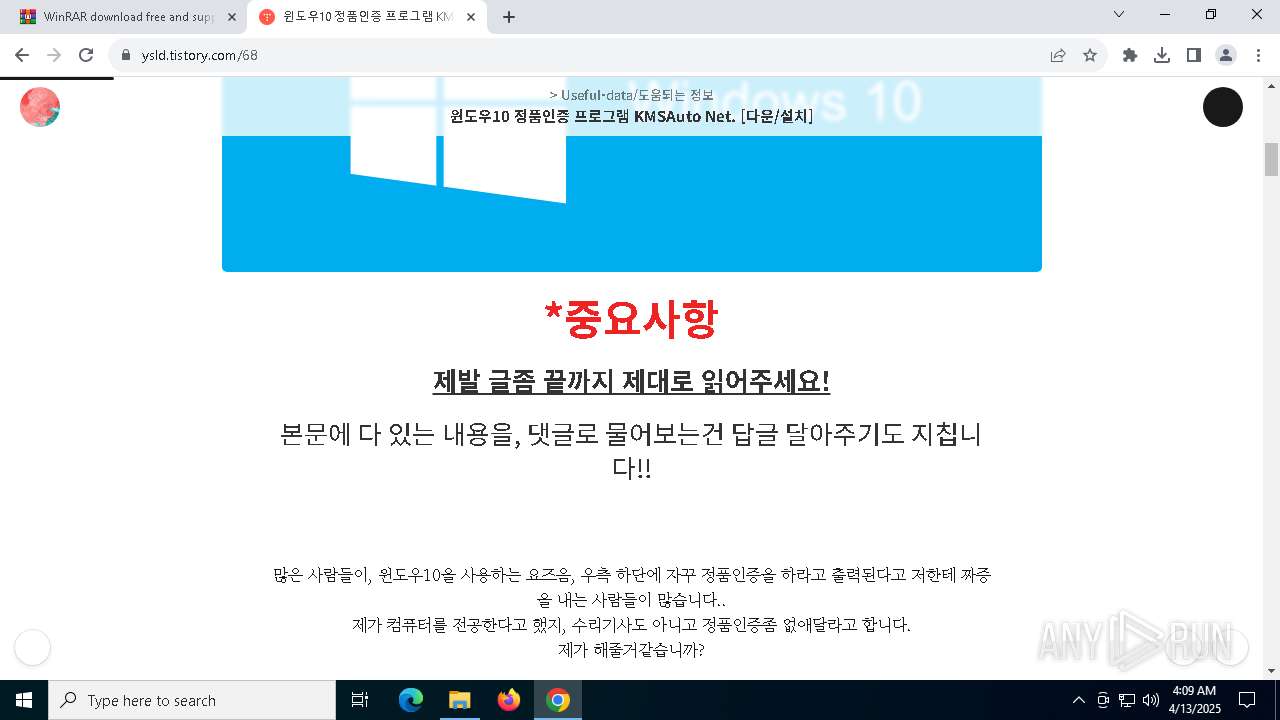1280x720 pixels.
Task: Open the notification center icon
Action: pos(1247,700)
